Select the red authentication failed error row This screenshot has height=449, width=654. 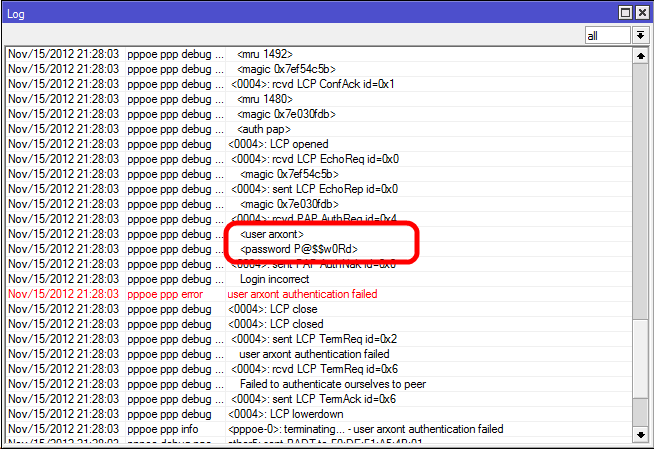tap(300, 294)
